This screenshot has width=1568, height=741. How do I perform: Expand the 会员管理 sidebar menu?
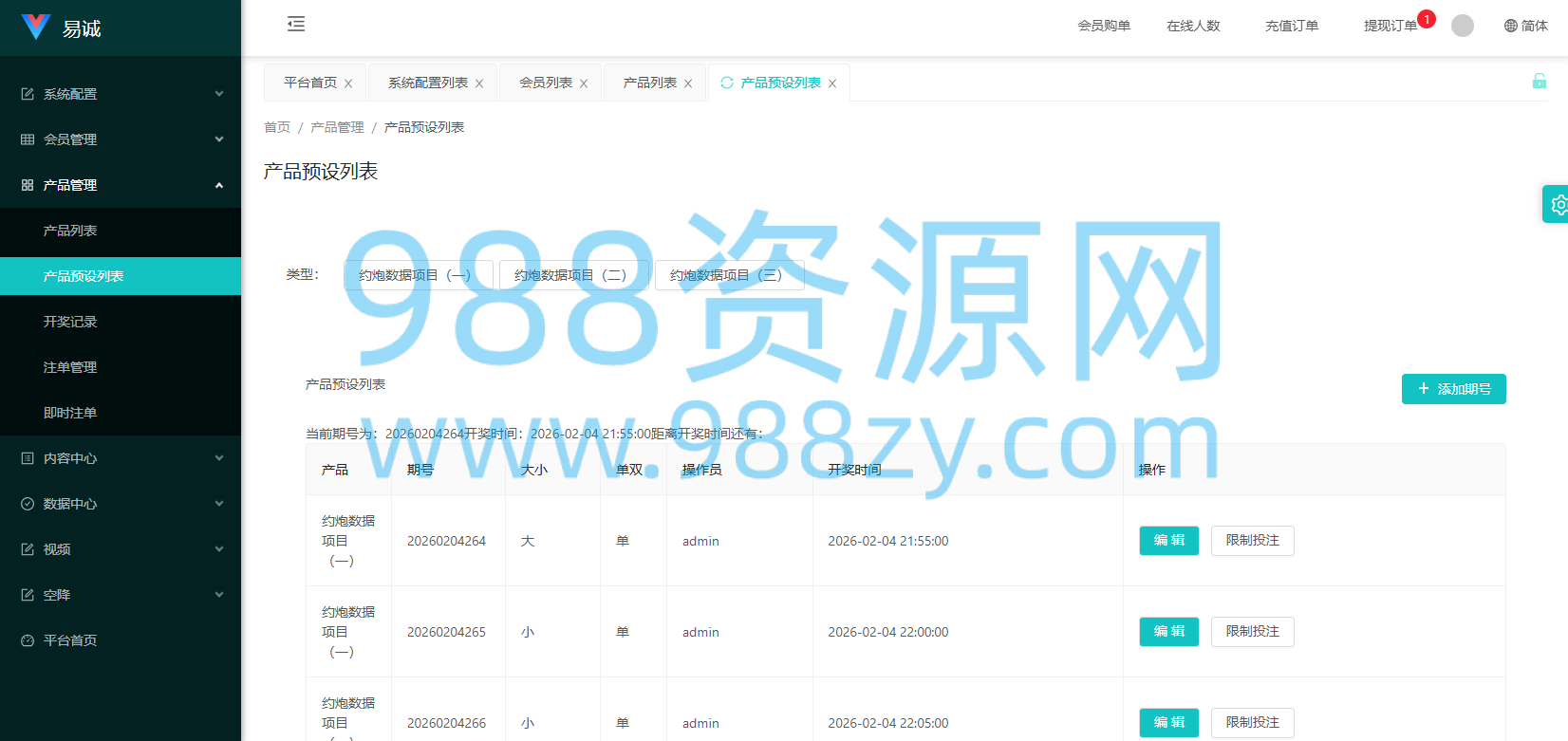[121, 139]
